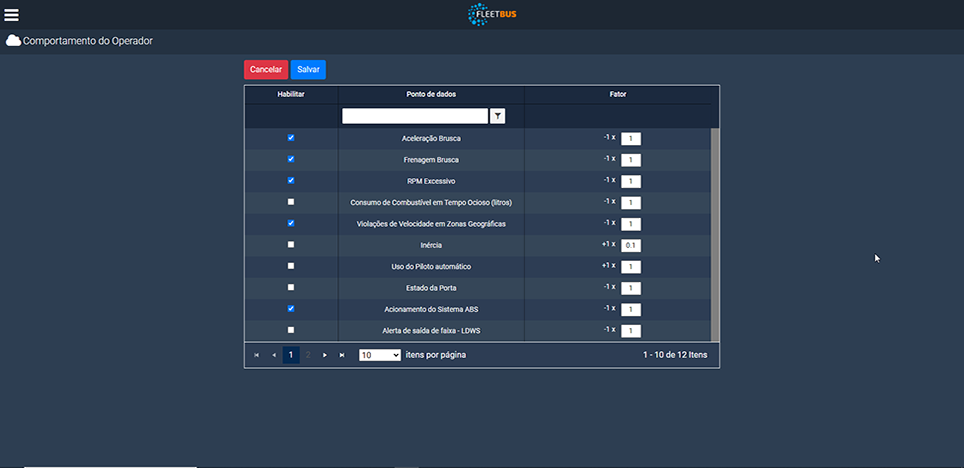964x468 pixels.
Task: Open the hamburger navigation menu
Action: 12,14
